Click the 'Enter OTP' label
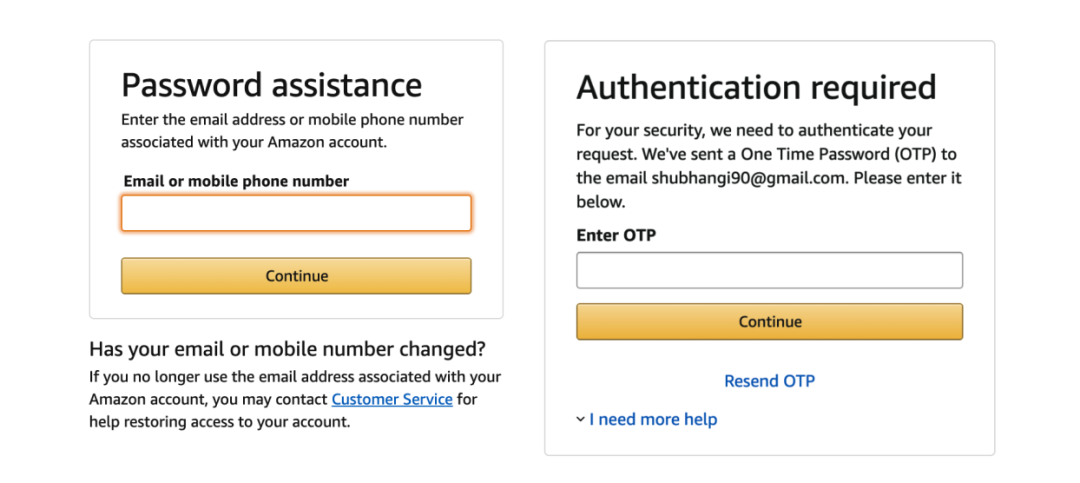 point(616,235)
